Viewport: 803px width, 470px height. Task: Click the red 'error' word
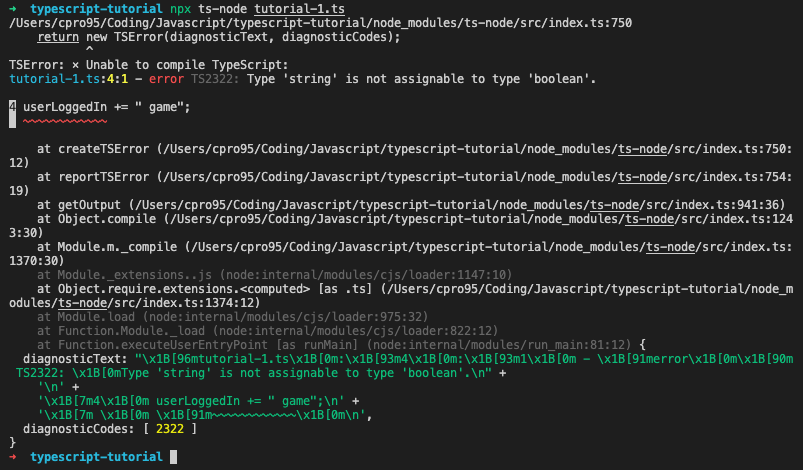(166, 79)
